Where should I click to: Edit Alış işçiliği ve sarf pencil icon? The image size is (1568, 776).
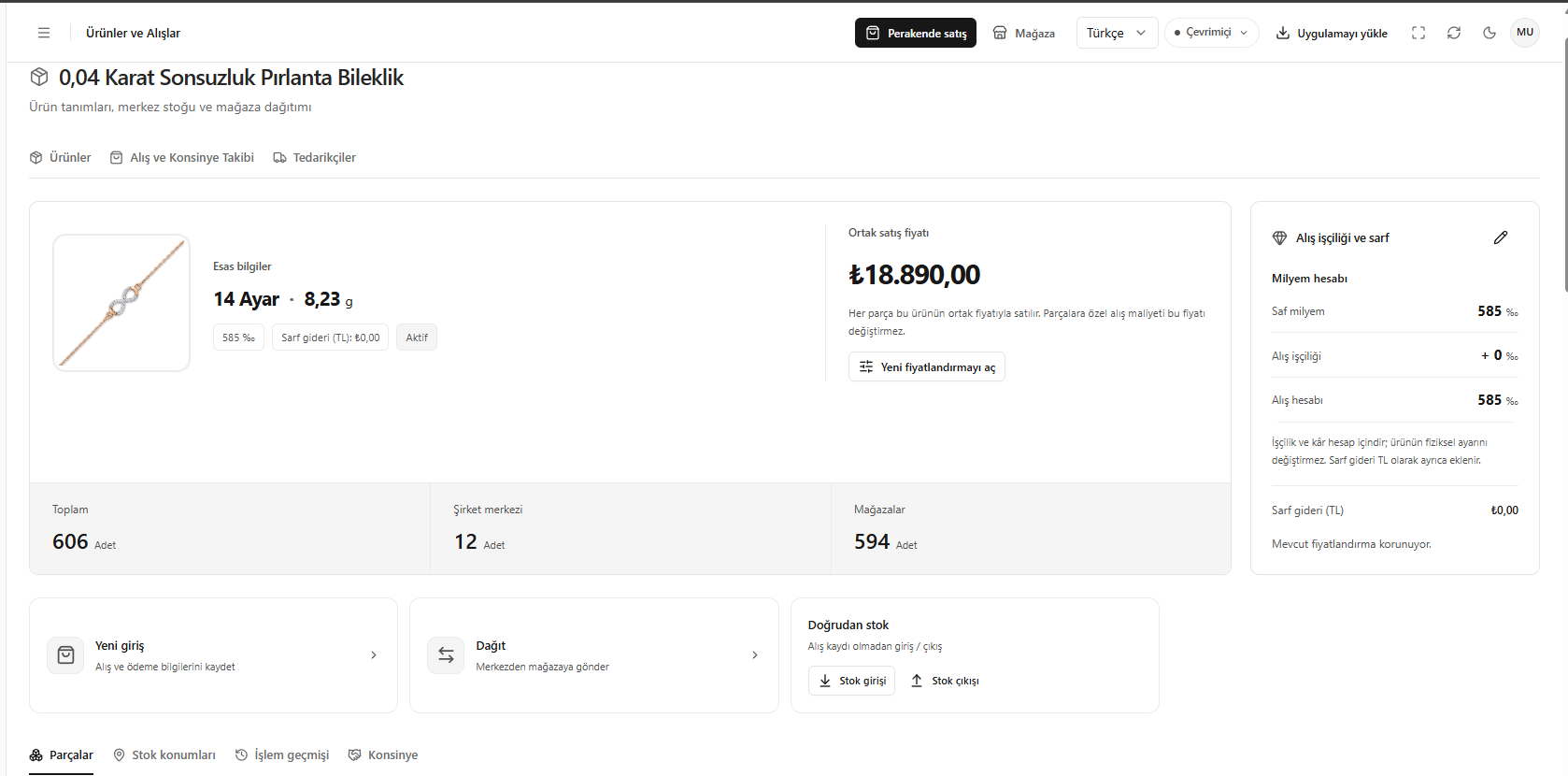1501,237
